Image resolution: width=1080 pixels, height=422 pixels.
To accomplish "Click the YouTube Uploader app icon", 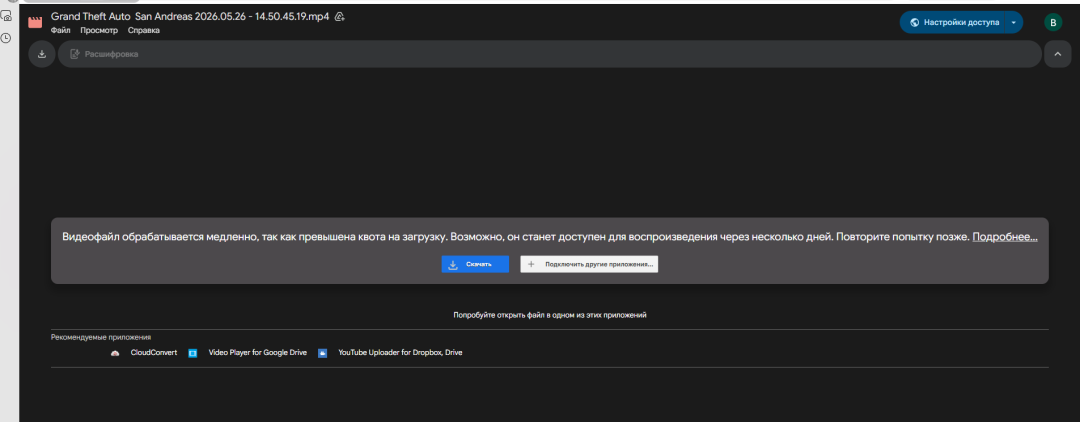I will (322, 352).
